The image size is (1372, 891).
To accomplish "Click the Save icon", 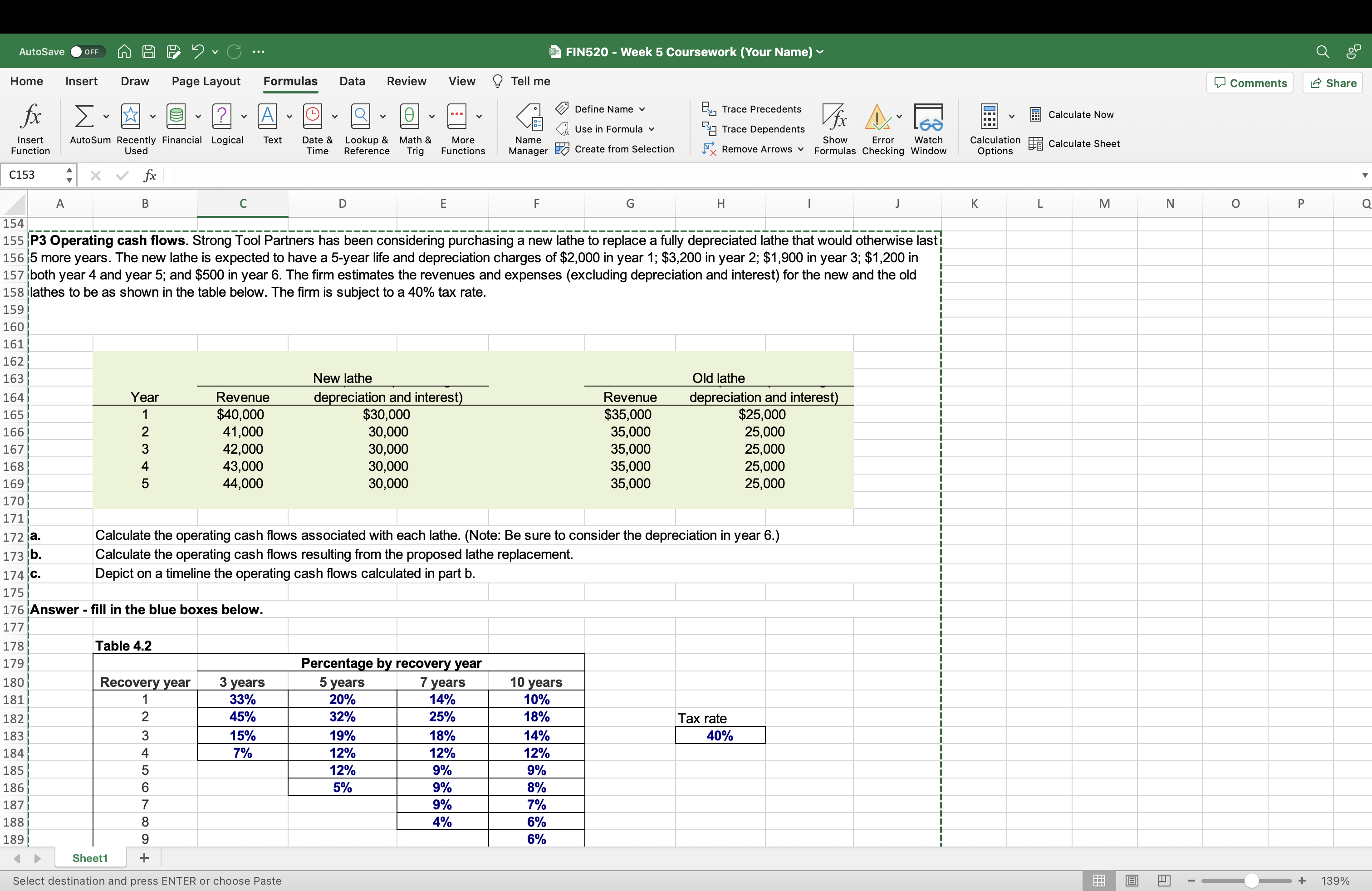I will [x=149, y=52].
